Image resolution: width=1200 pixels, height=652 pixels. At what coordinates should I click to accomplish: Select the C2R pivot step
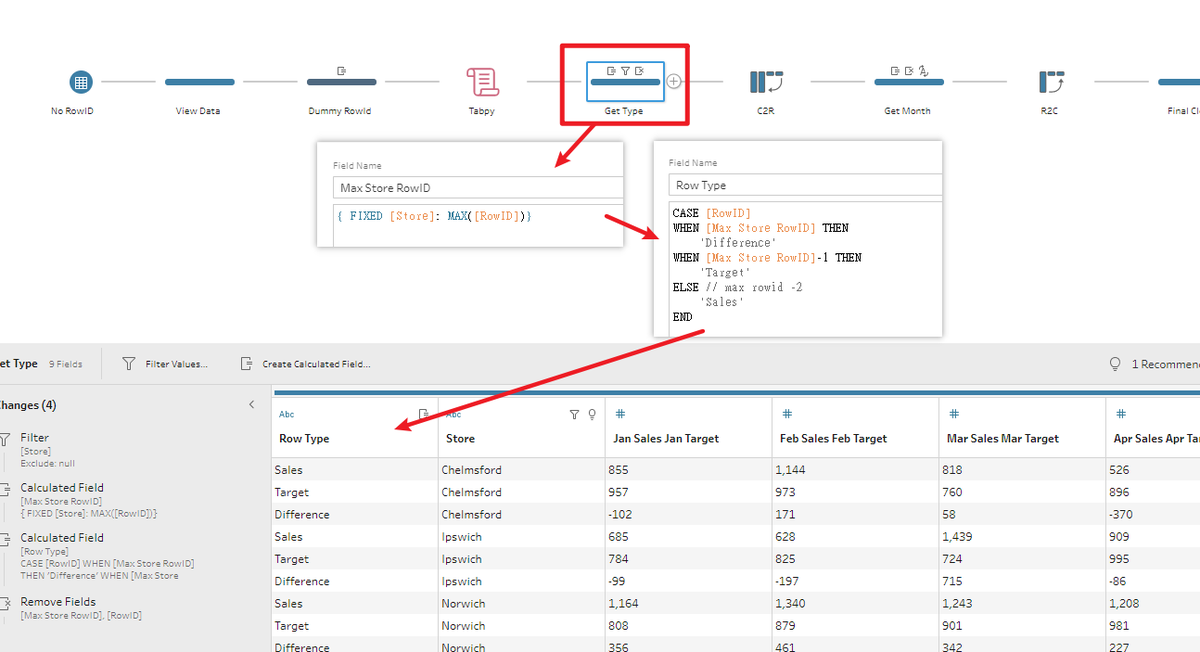pyautogui.click(x=766, y=81)
